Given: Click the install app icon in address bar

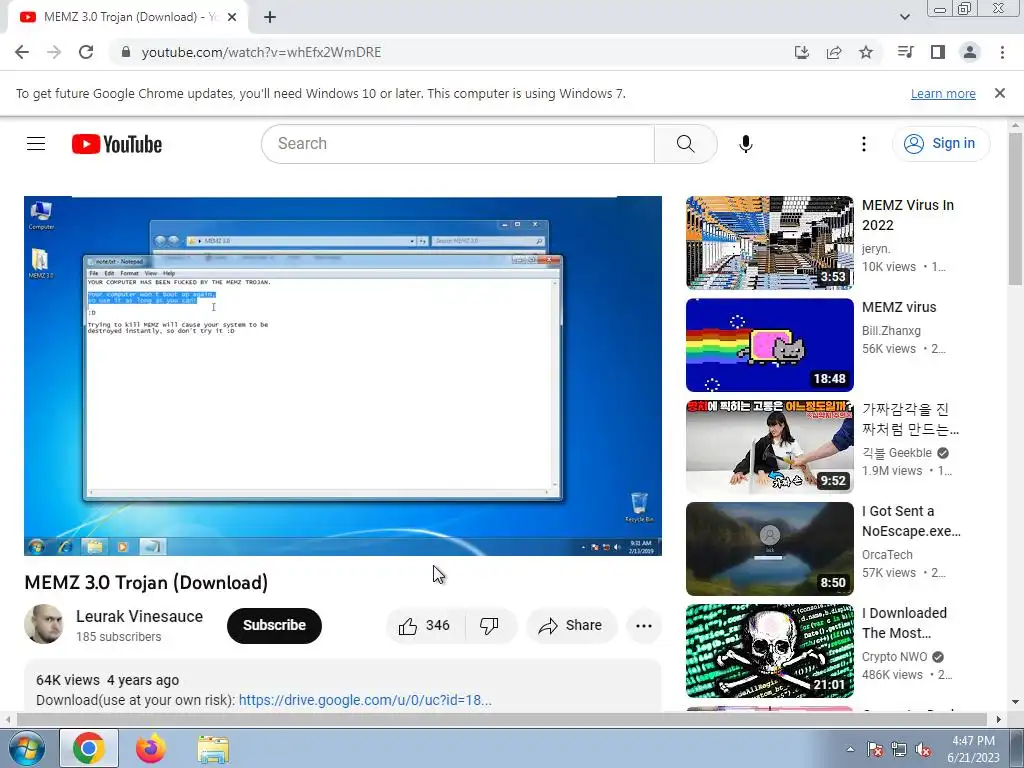Looking at the screenshot, I should [801, 52].
